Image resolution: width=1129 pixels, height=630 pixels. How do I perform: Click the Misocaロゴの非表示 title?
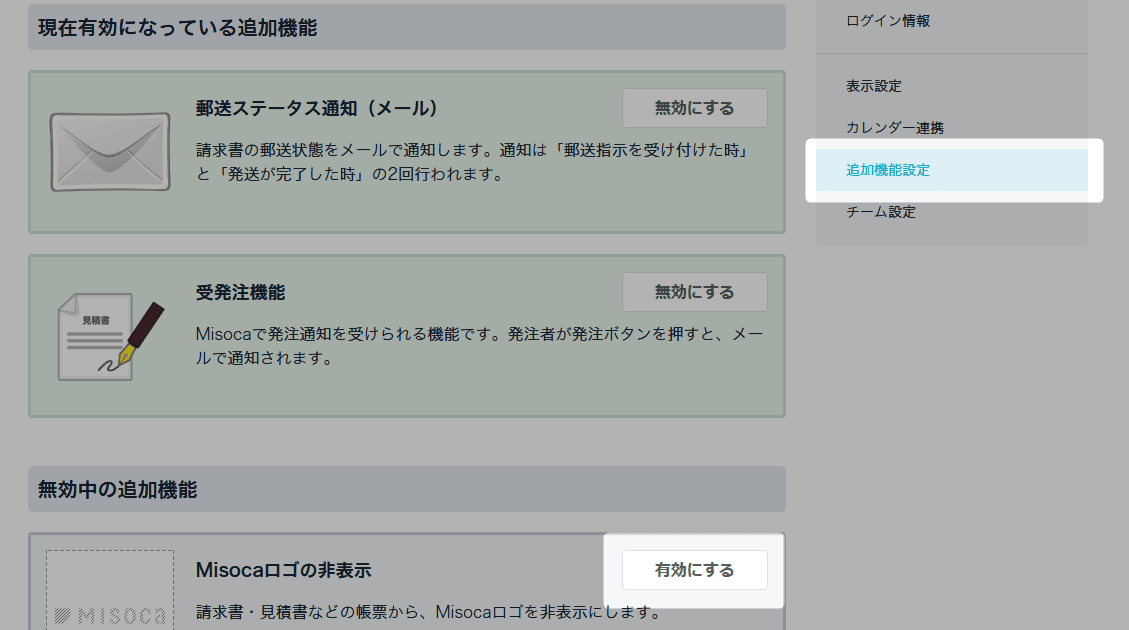(x=283, y=570)
